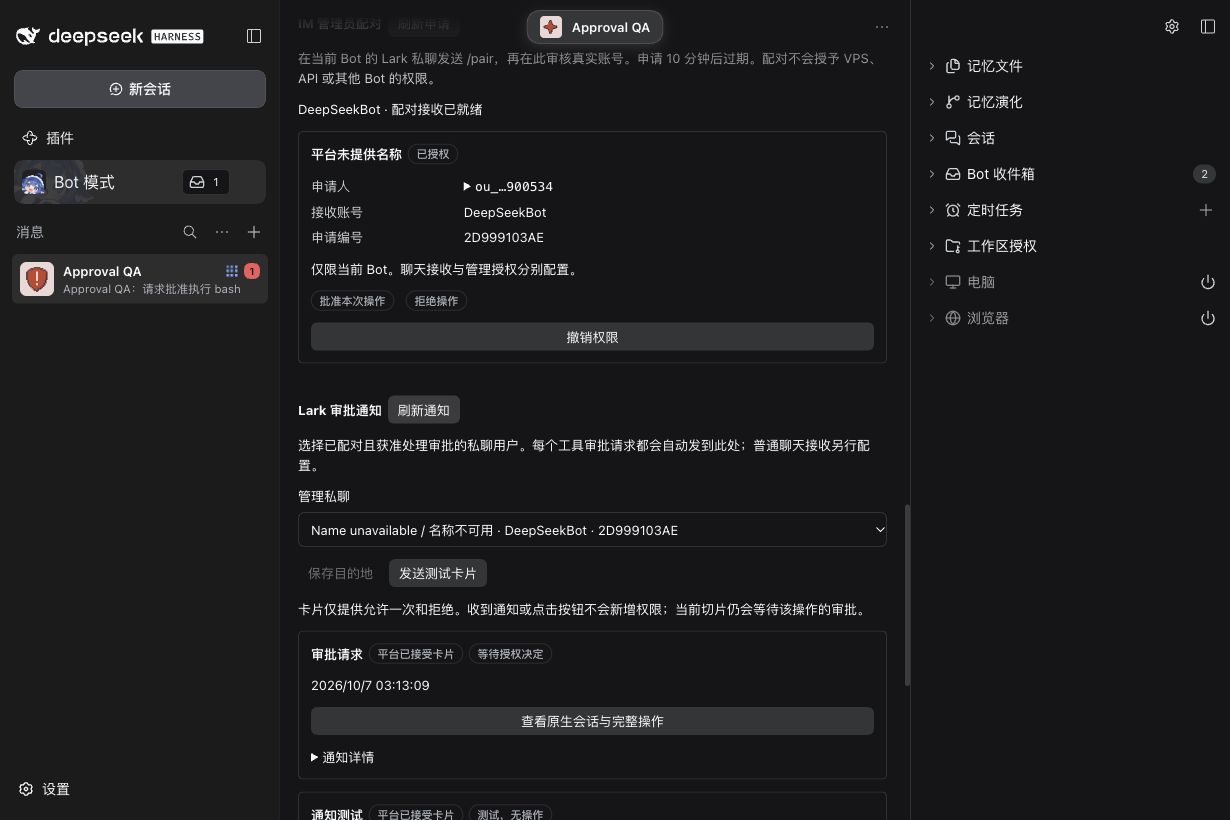This screenshot has height=820, width=1230.
Task: Click 批准本次操作 approve button
Action: (353, 301)
